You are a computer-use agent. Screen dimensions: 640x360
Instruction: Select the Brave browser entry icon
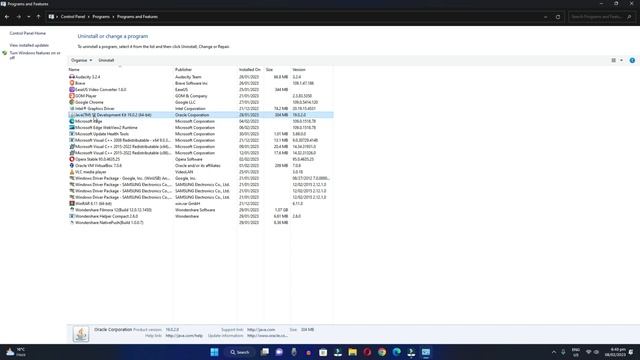(x=72, y=83)
